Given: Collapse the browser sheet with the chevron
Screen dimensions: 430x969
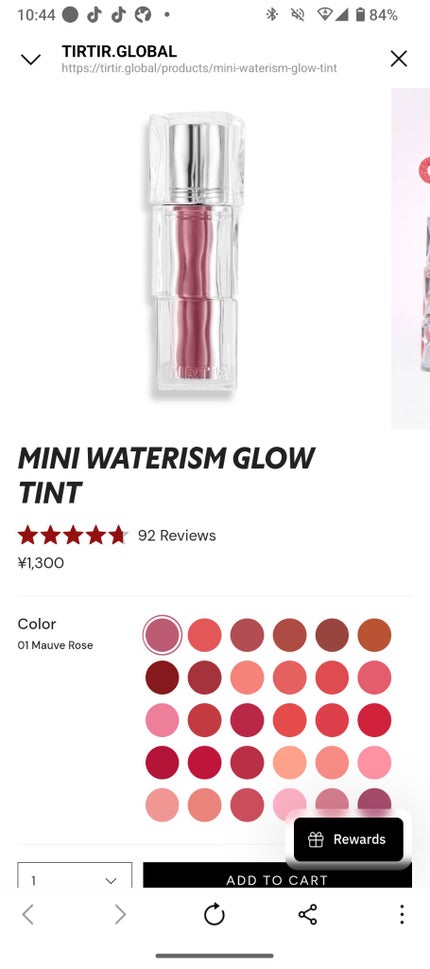Looking at the screenshot, I should pyautogui.click(x=30, y=59).
